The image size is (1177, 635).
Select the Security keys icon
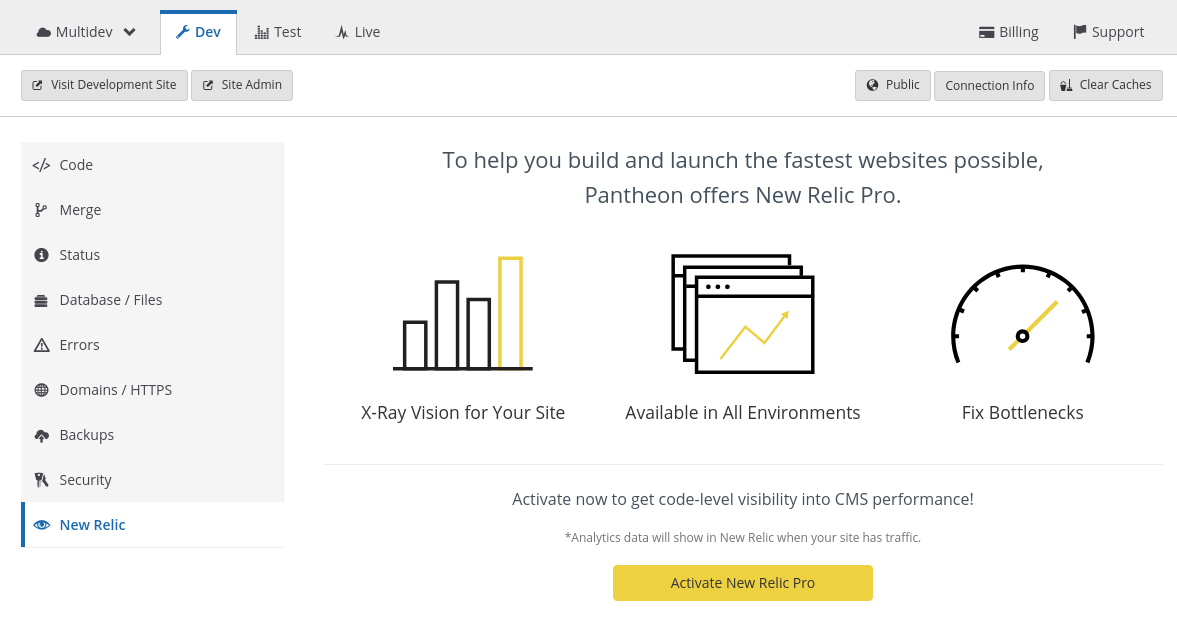click(41, 480)
